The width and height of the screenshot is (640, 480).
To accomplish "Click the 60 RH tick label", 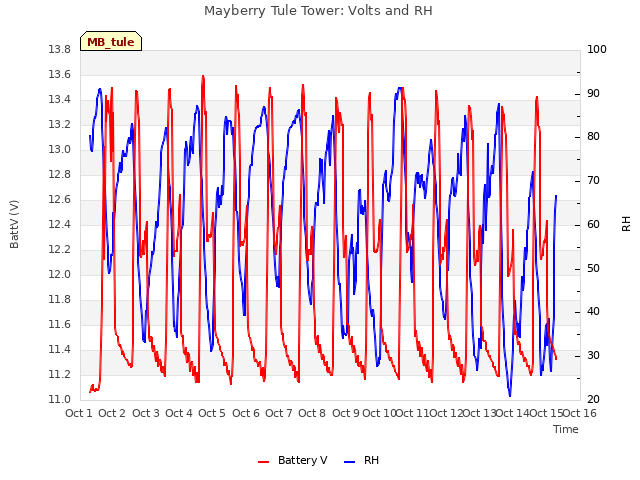I will [593, 224].
